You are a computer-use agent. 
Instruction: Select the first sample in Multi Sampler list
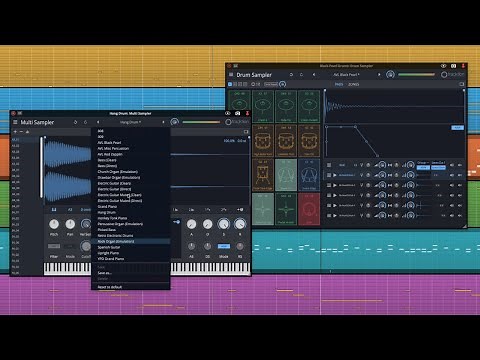[25, 140]
